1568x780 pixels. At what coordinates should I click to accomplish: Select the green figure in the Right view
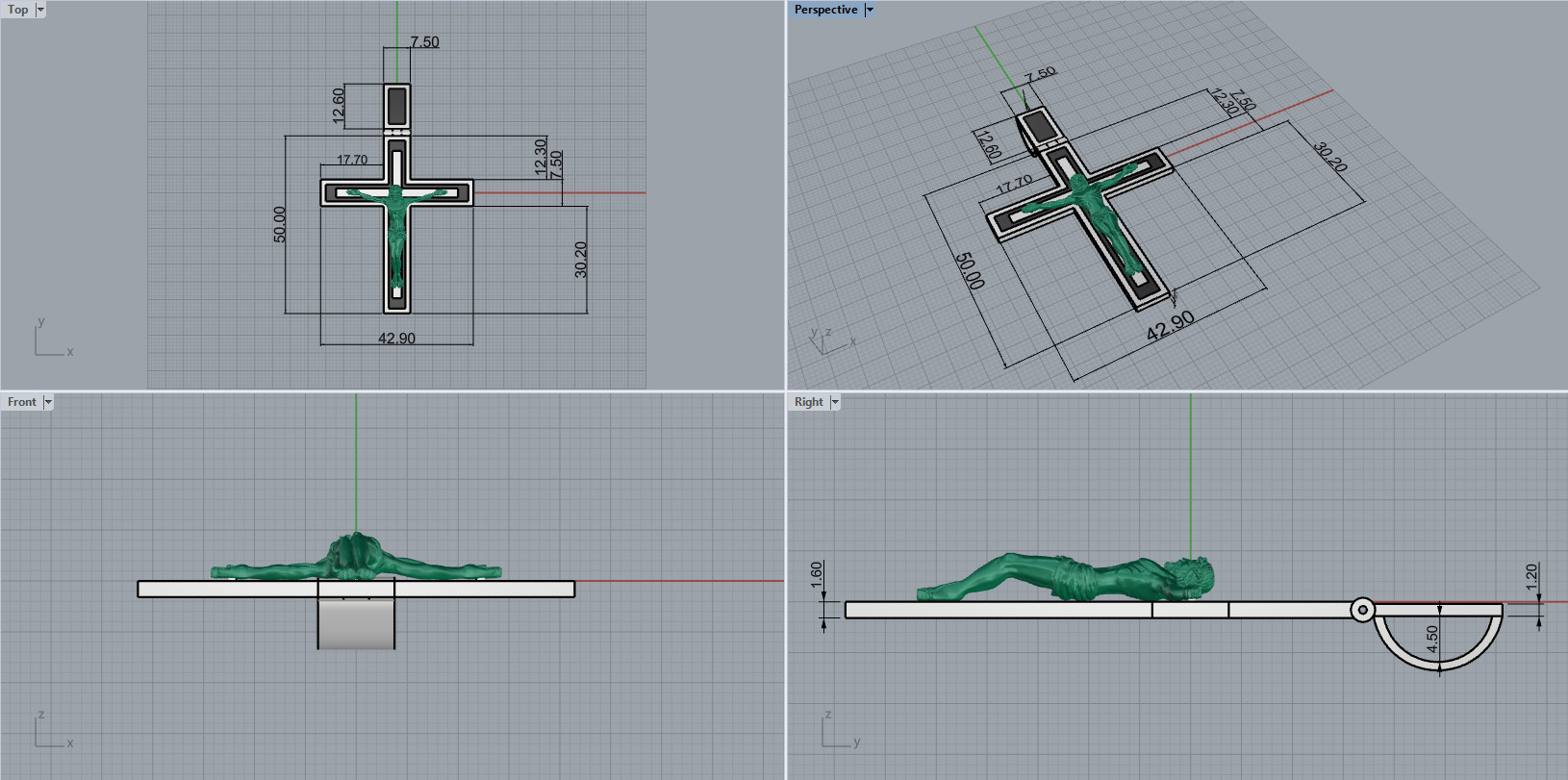(x=1068, y=577)
